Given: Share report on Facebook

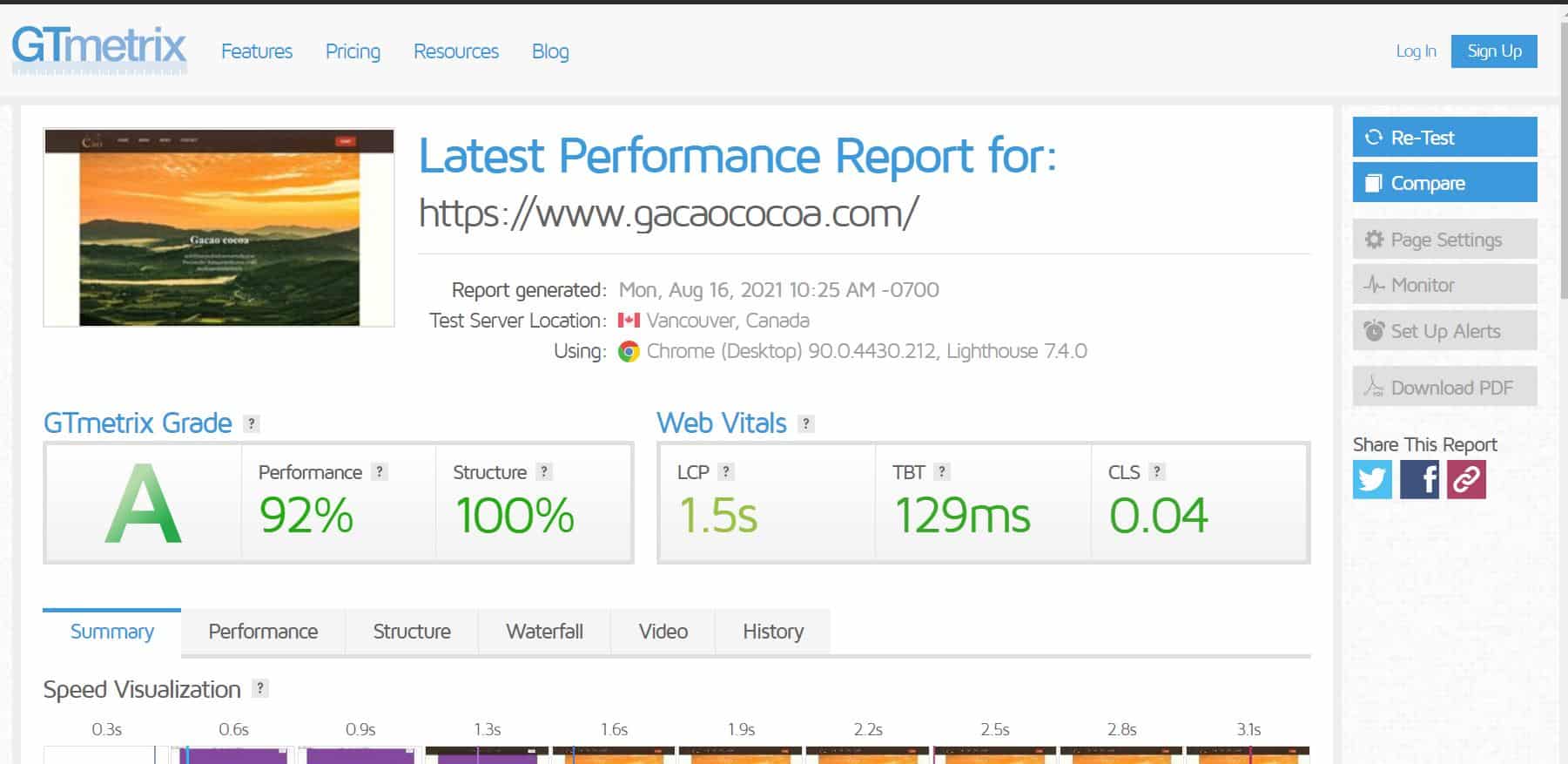Looking at the screenshot, I should [x=1419, y=479].
